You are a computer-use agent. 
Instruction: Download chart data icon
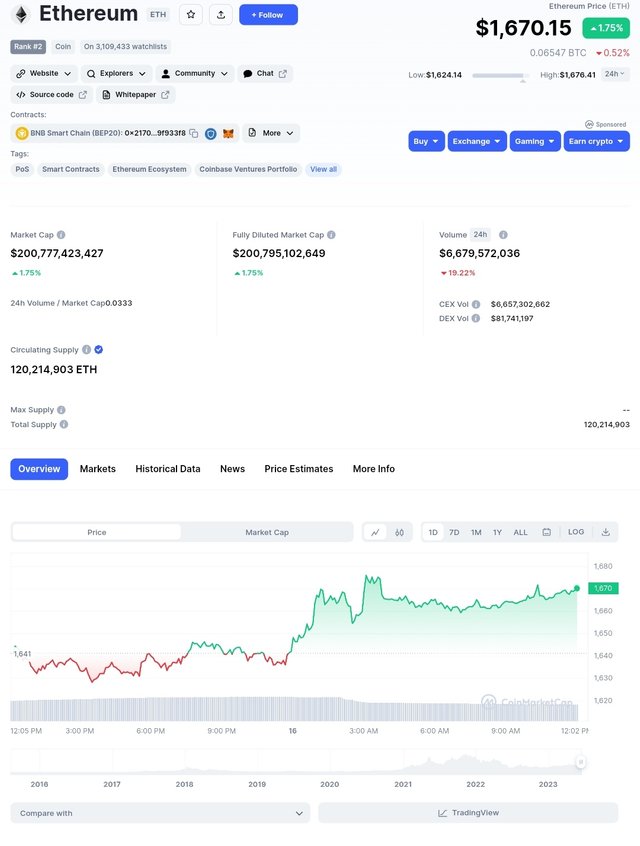[606, 532]
